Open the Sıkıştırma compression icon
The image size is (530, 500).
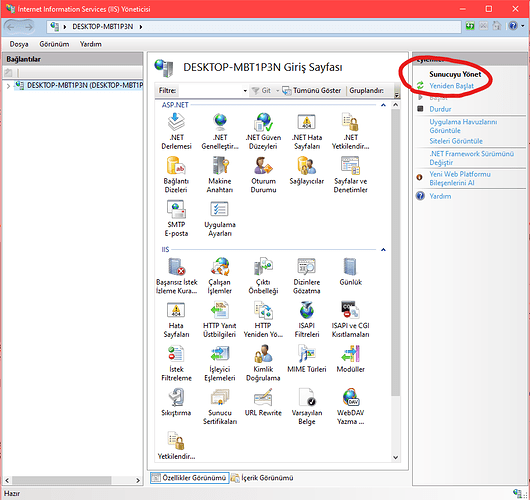176,402
